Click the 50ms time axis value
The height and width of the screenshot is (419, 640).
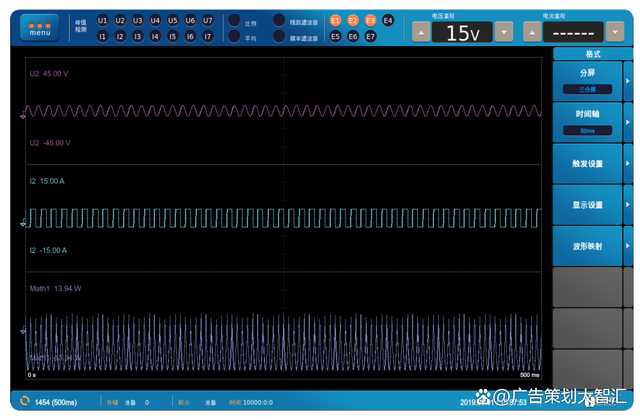pyautogui.click(x=587, y=131)
